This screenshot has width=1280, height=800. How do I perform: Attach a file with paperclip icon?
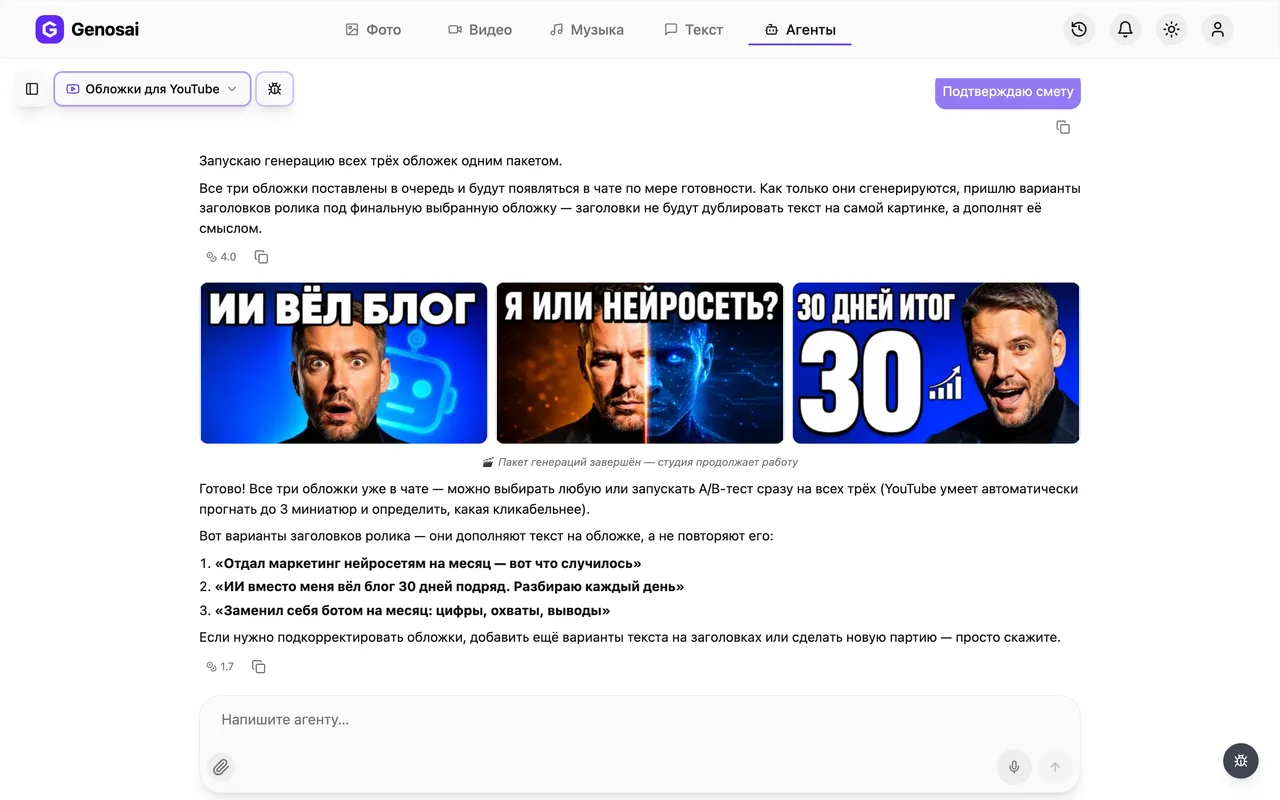click(221, 767)
